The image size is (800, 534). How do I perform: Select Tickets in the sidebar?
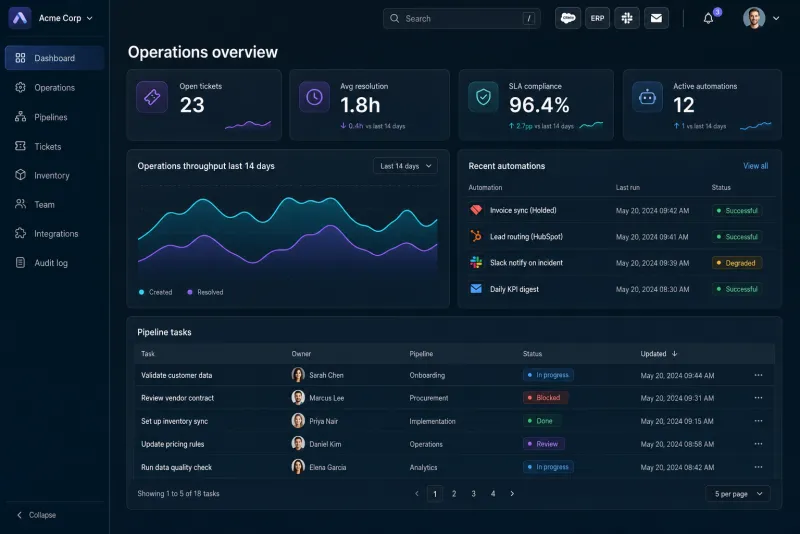pyautogui.click(x=55, y=146)
